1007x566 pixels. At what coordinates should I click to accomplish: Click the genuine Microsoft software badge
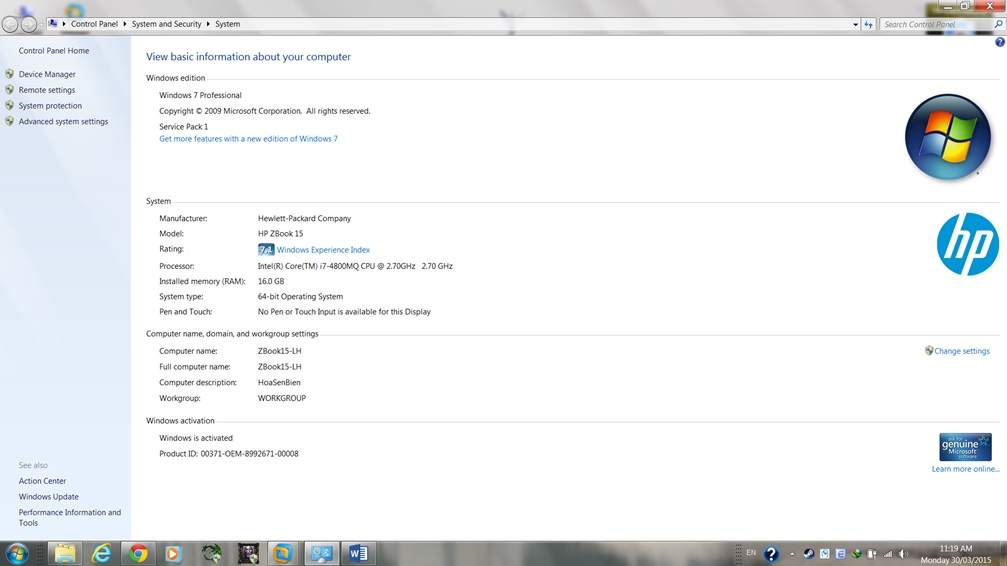tap(965, 447)
